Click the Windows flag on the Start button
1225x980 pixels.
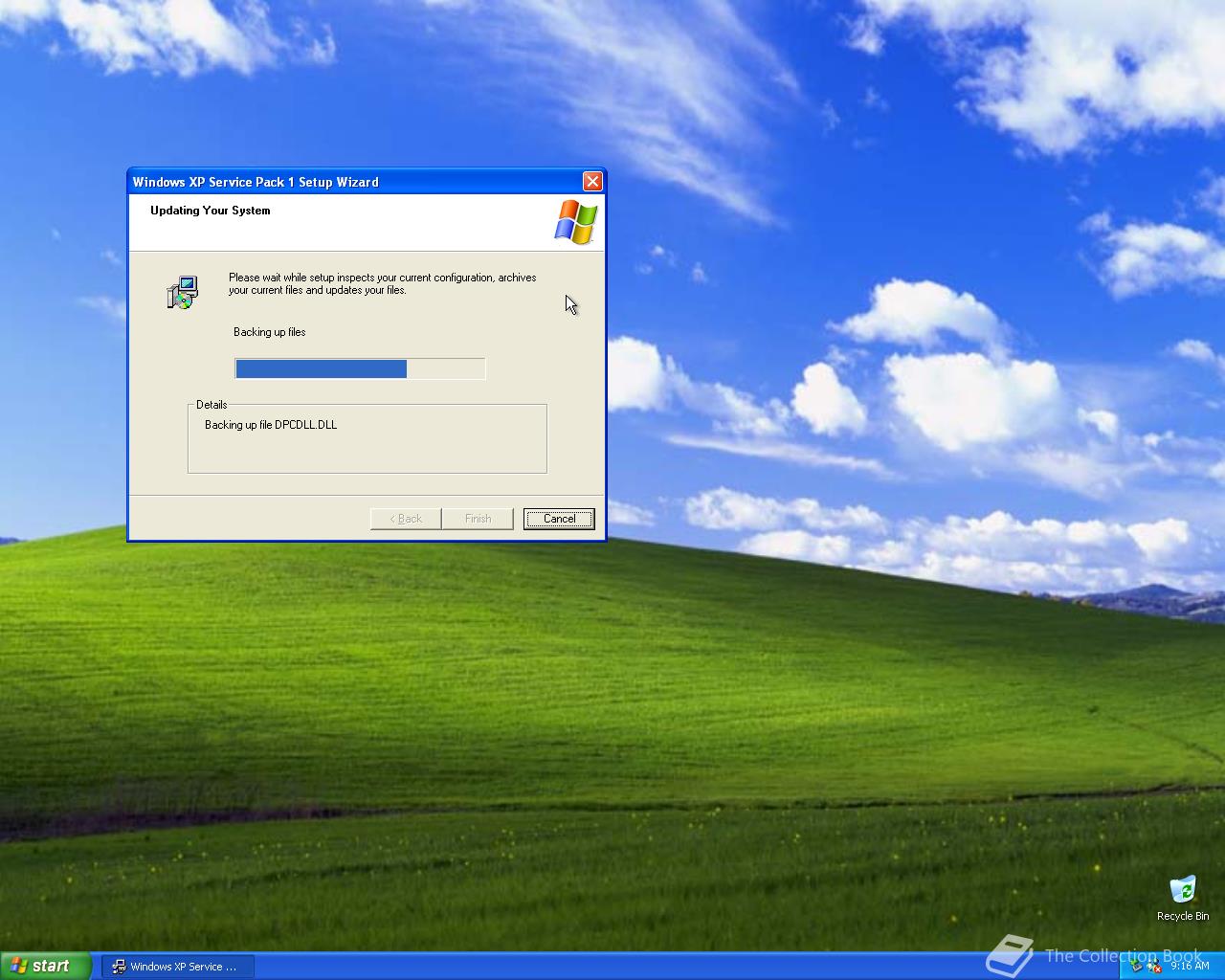[x=21, y=966]
